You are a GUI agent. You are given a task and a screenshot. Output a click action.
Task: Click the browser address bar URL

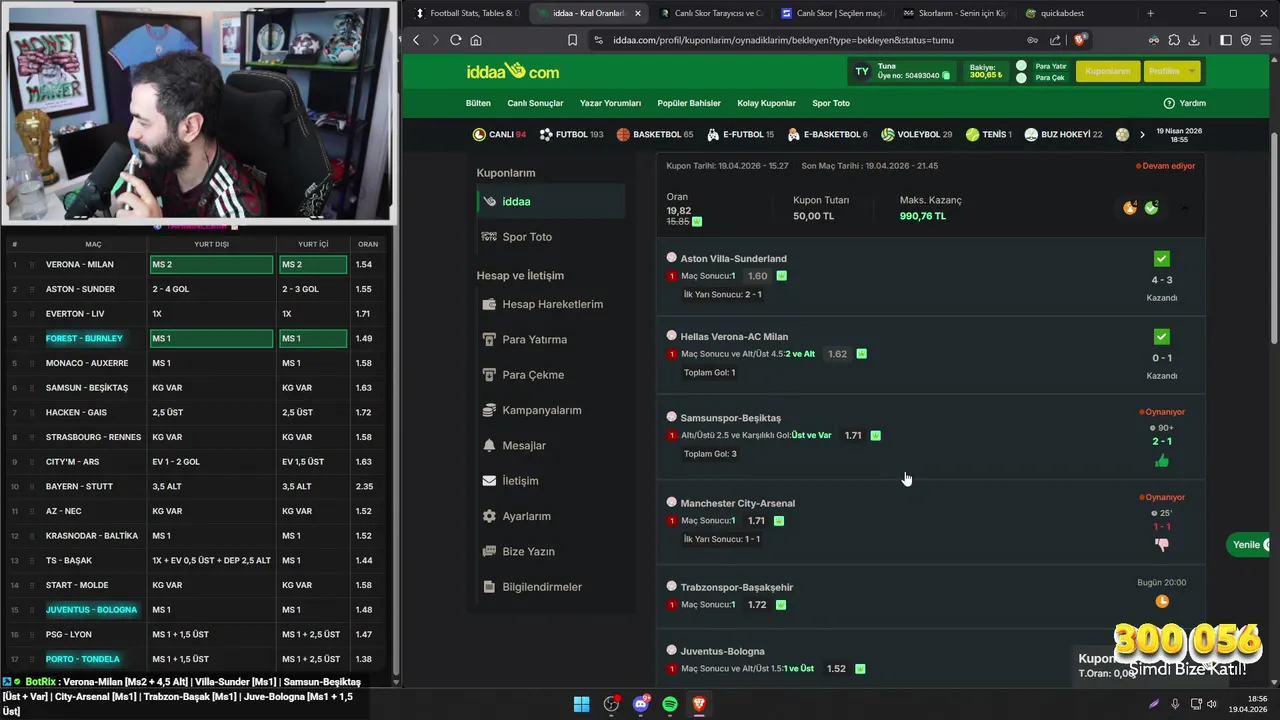[x=783, y=40]
